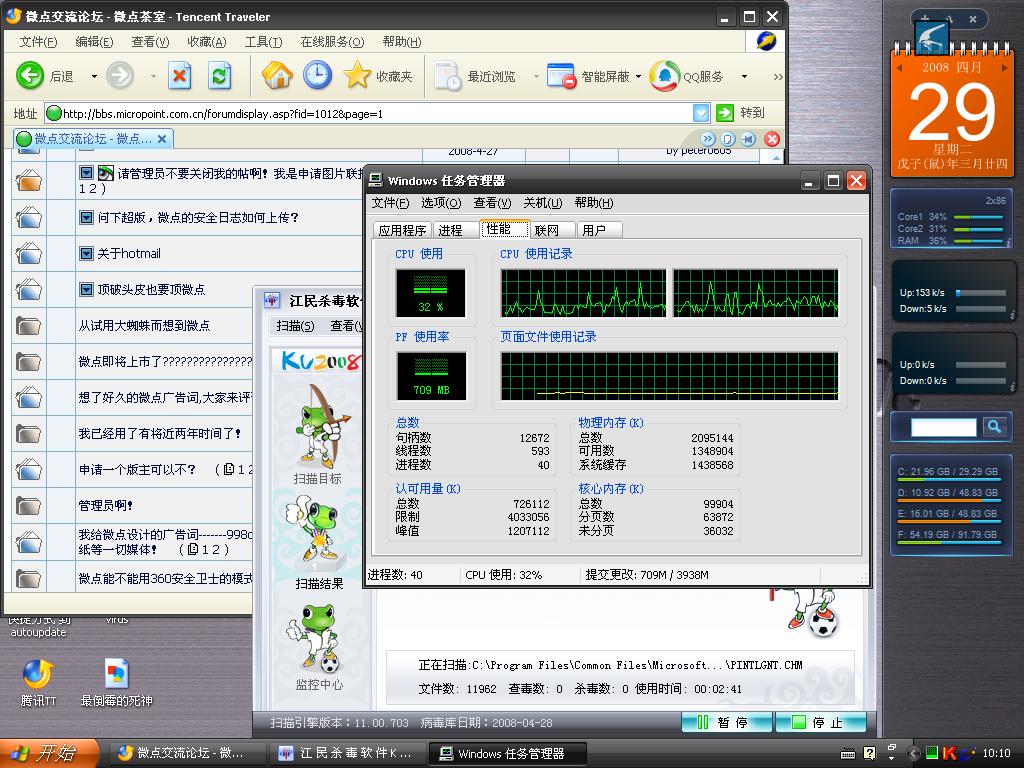Close the 微点交流论坛 browser tab
Image resolution: width=1024 pixels, height=768 pixels.
162,138
